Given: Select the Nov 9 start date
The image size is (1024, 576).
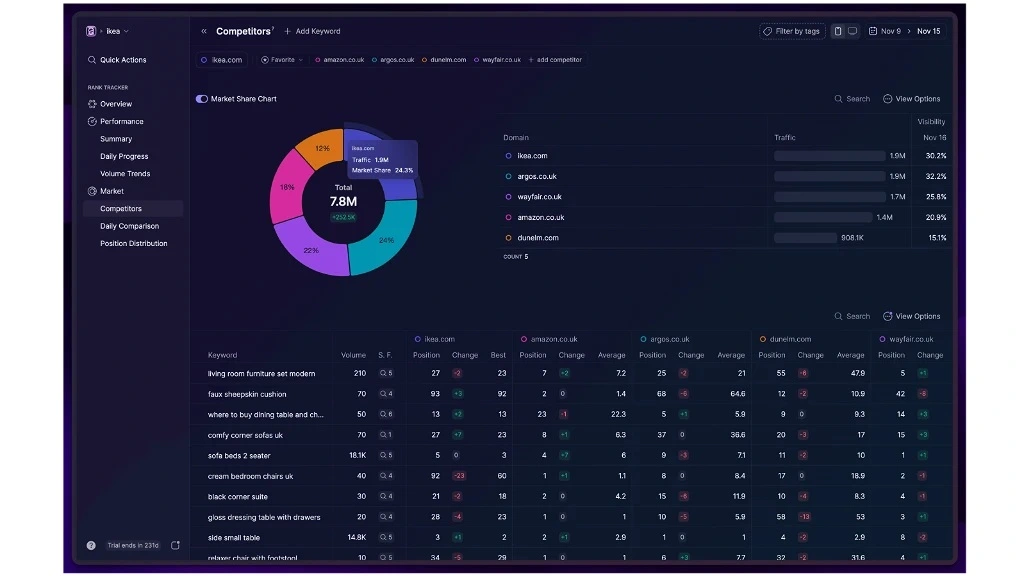Looking at the screenshot, I should point(891,31).
